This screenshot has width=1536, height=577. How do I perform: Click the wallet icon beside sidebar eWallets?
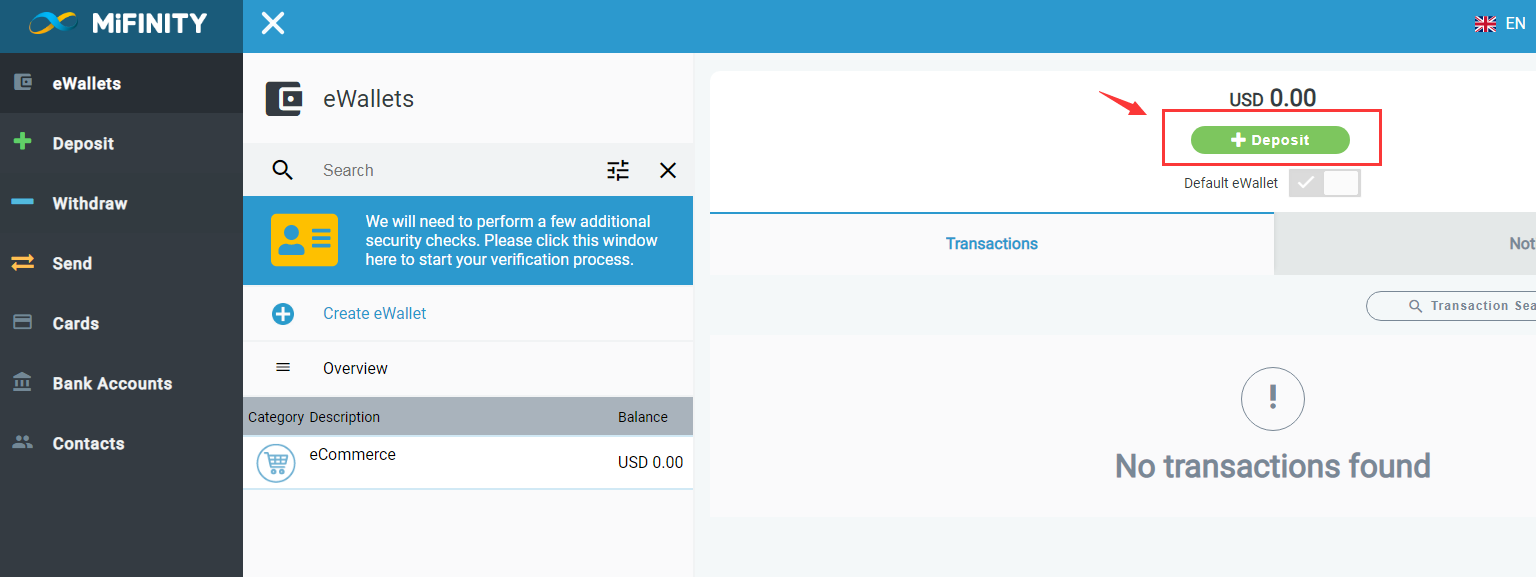pos(22,83)
